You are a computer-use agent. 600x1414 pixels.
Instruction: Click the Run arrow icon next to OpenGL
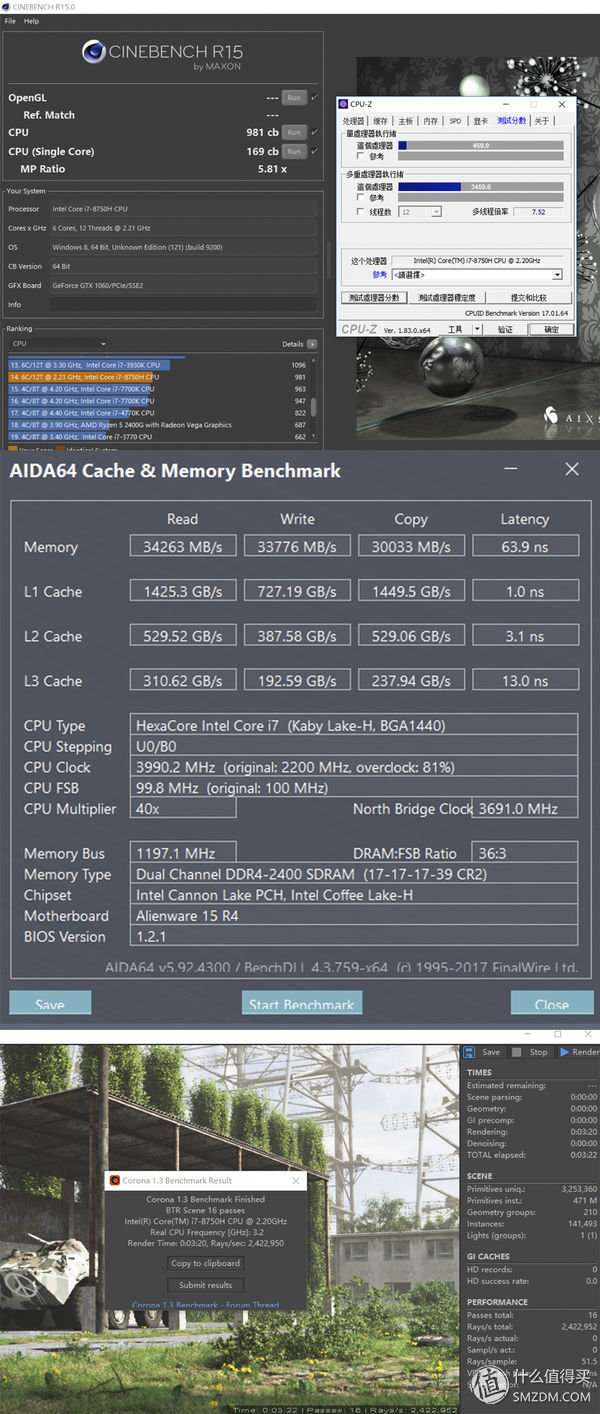pyautogui.click(x=293, y=98)
